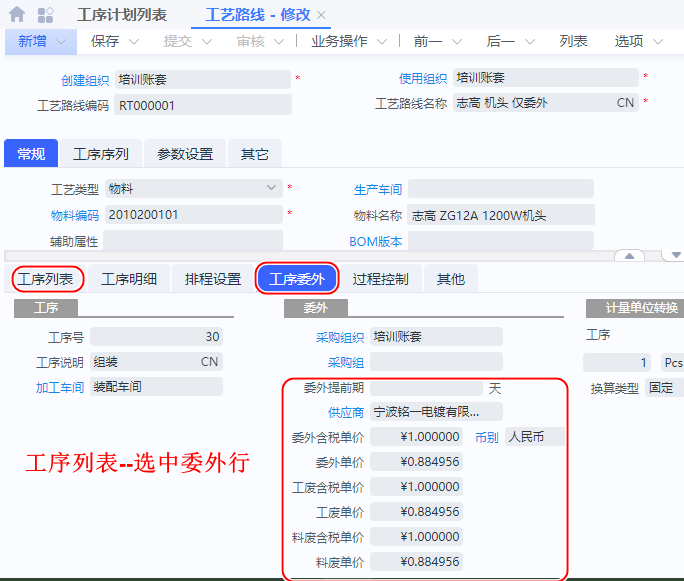
Task: Close the 工艺路线 - 修改 tab
Action: (x=321, y=16)
